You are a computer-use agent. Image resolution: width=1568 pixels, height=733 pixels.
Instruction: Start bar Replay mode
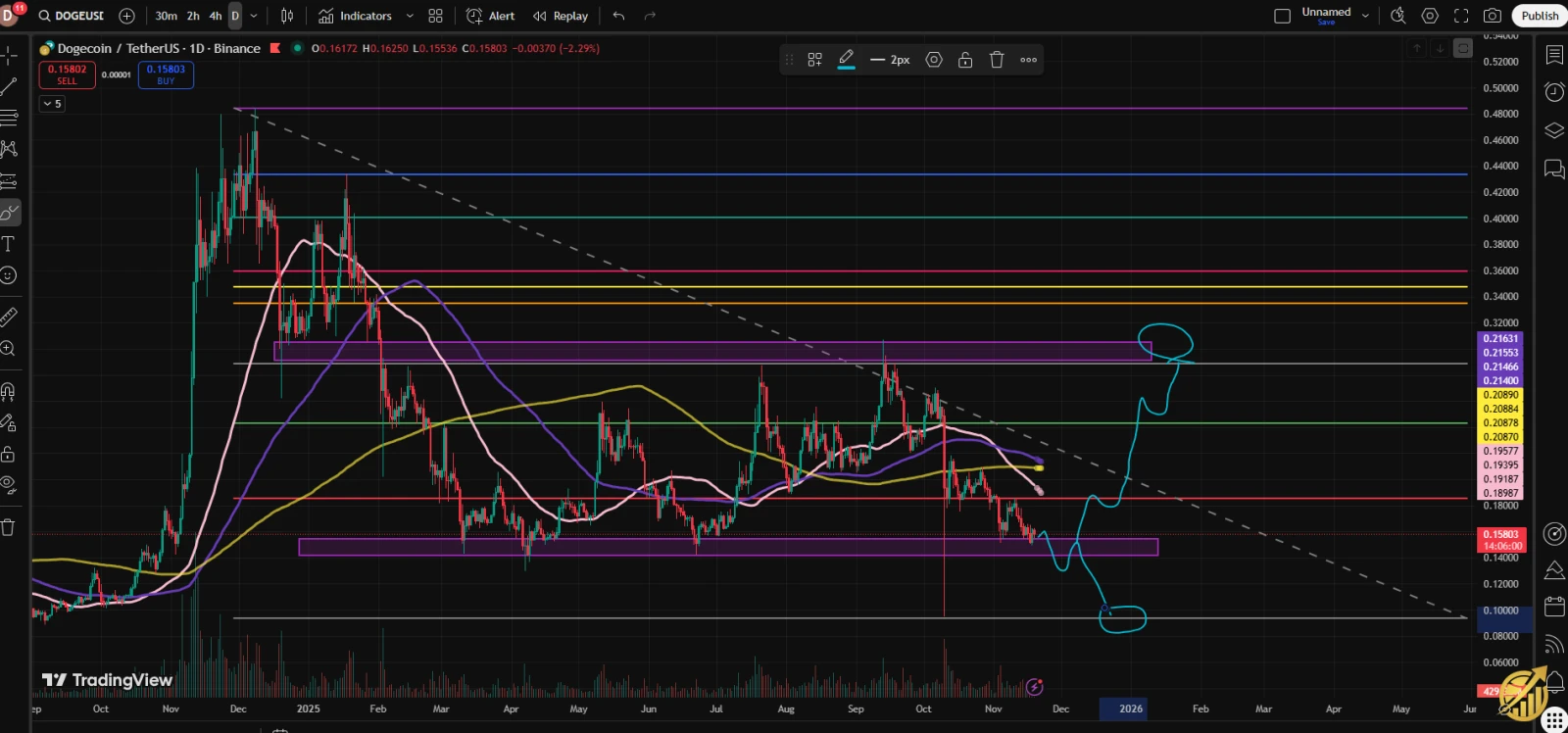coord(561,16)
